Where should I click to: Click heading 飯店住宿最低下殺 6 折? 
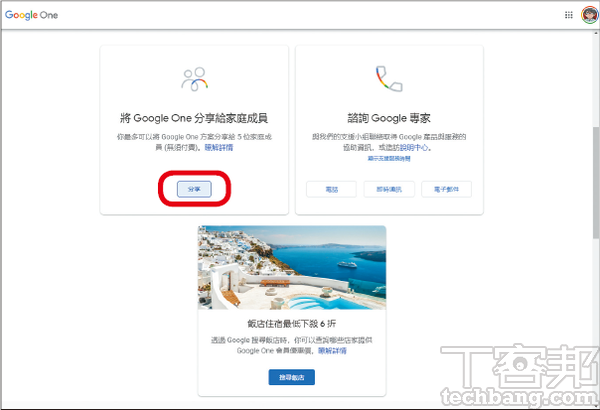coord(292,324)
